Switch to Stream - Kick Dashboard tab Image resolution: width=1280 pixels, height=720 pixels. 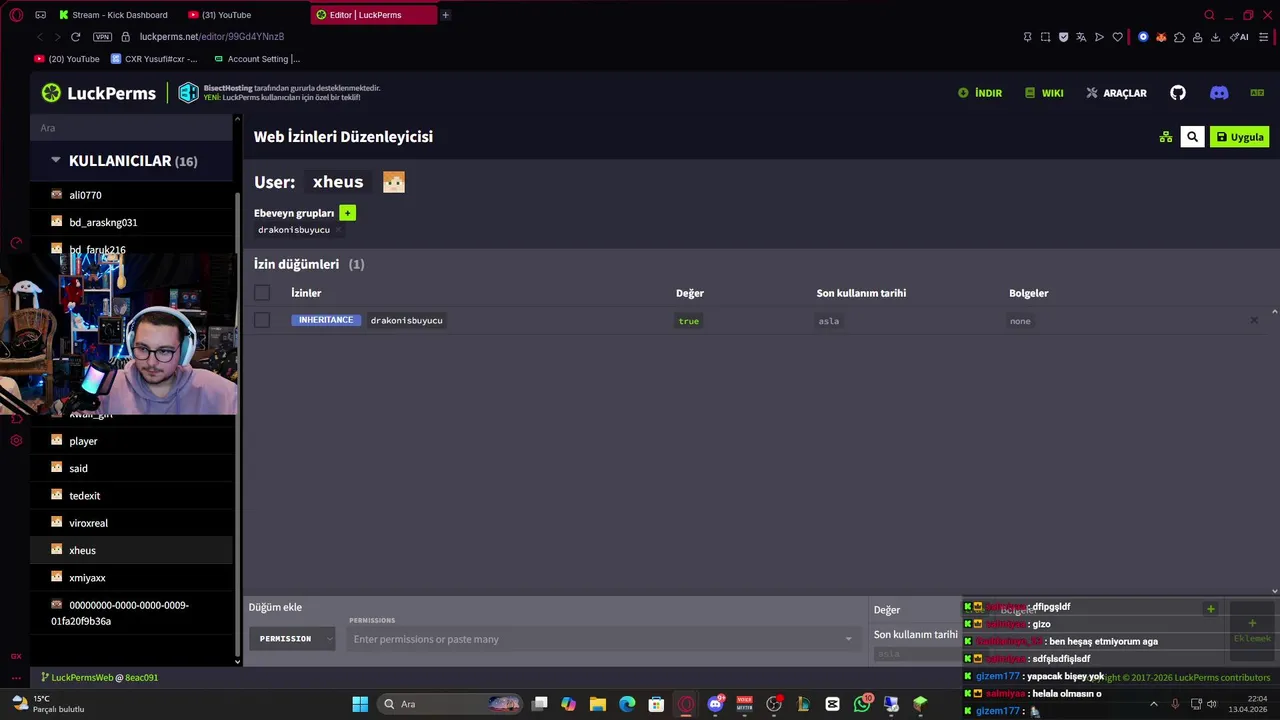pos(113,15)
